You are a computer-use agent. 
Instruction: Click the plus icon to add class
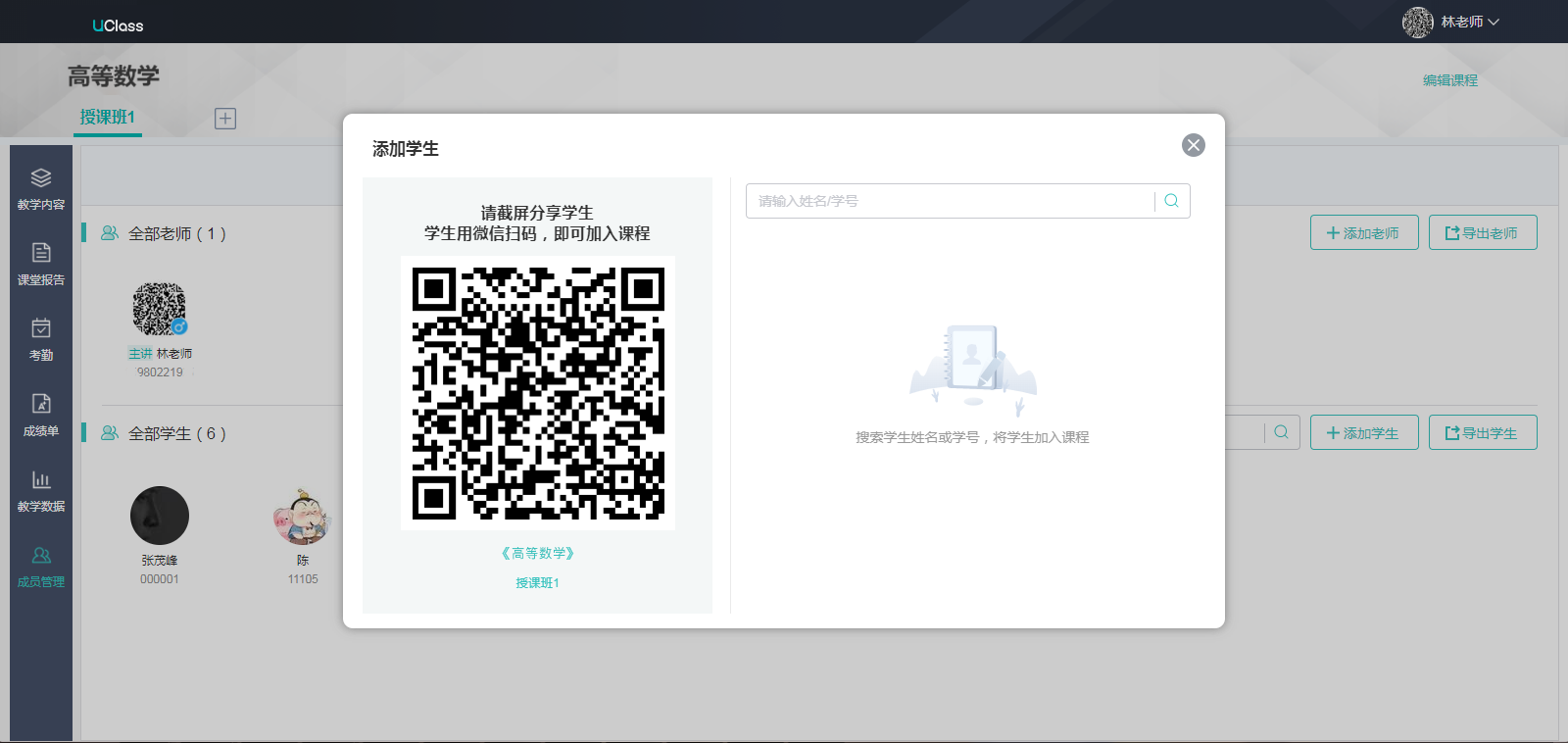click(225, 119)
